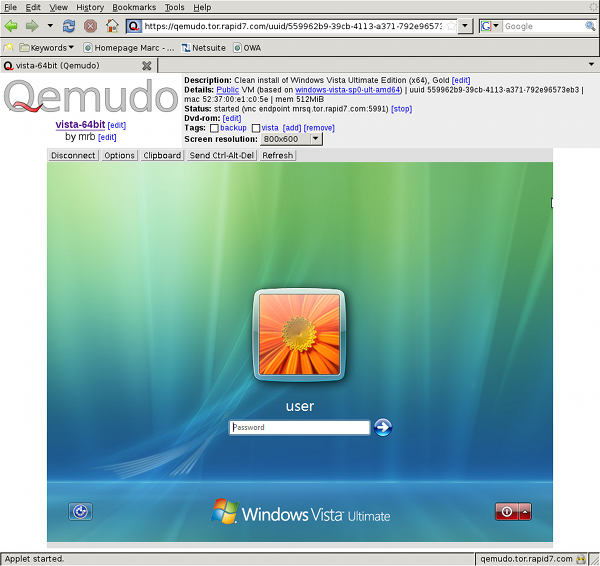Image resolution: width=600 pixels, height=566 pixels.
Task: Click the Qemudo logo
Action: (x=91, y=96)
